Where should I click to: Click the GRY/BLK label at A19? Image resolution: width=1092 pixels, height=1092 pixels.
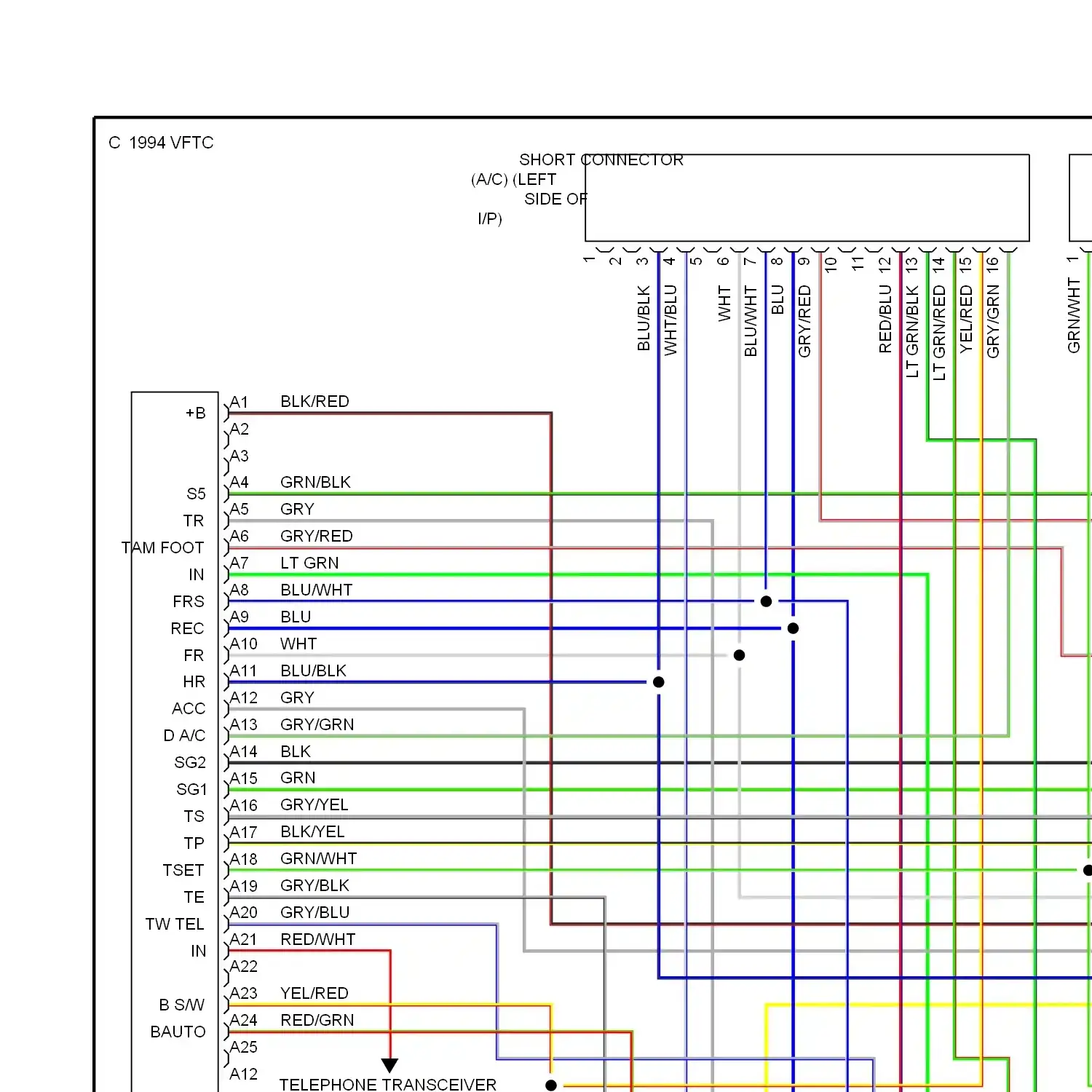click(314, 886)
